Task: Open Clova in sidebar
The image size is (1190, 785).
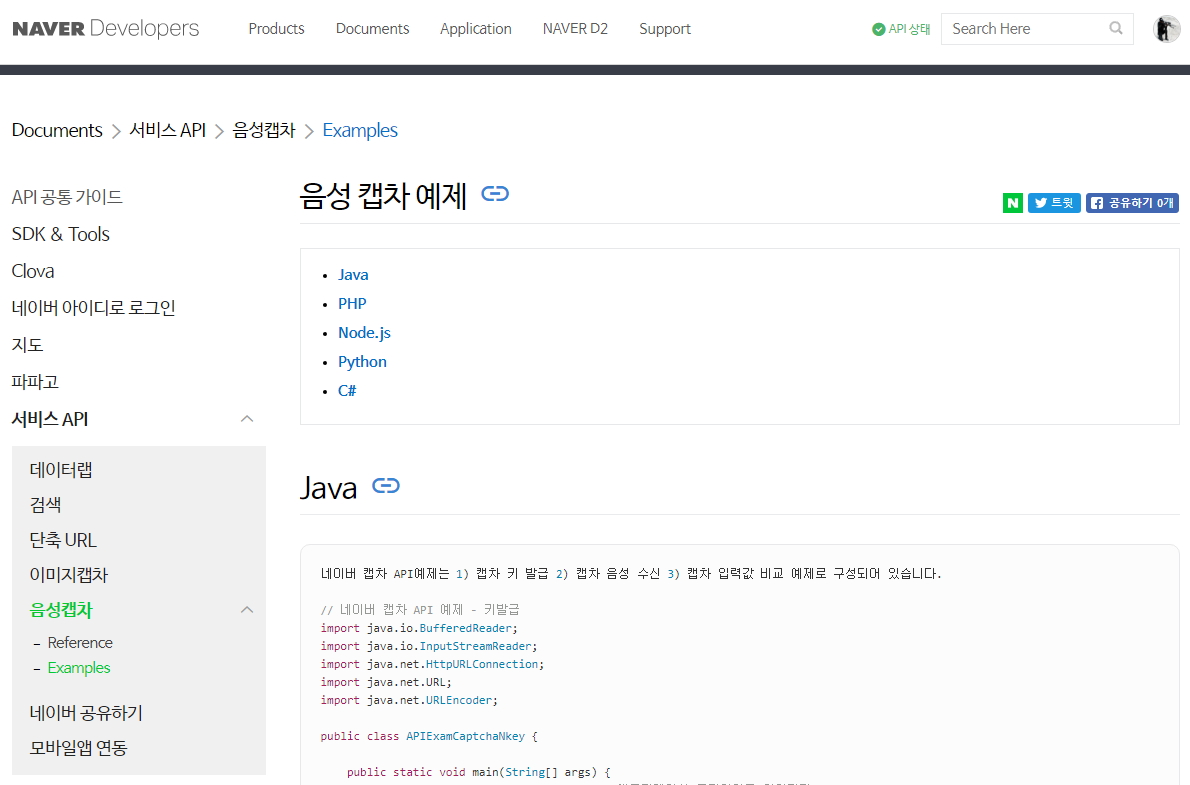Action: 33,271
